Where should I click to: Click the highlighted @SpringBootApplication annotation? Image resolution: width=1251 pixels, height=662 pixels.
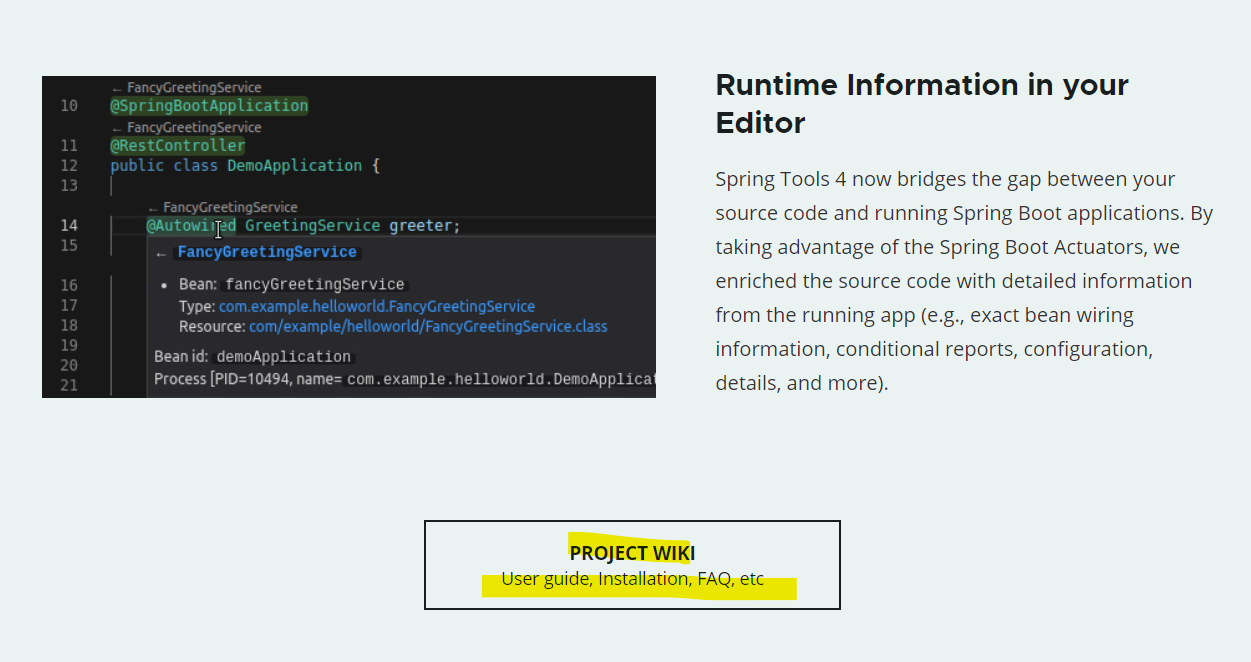209,105
